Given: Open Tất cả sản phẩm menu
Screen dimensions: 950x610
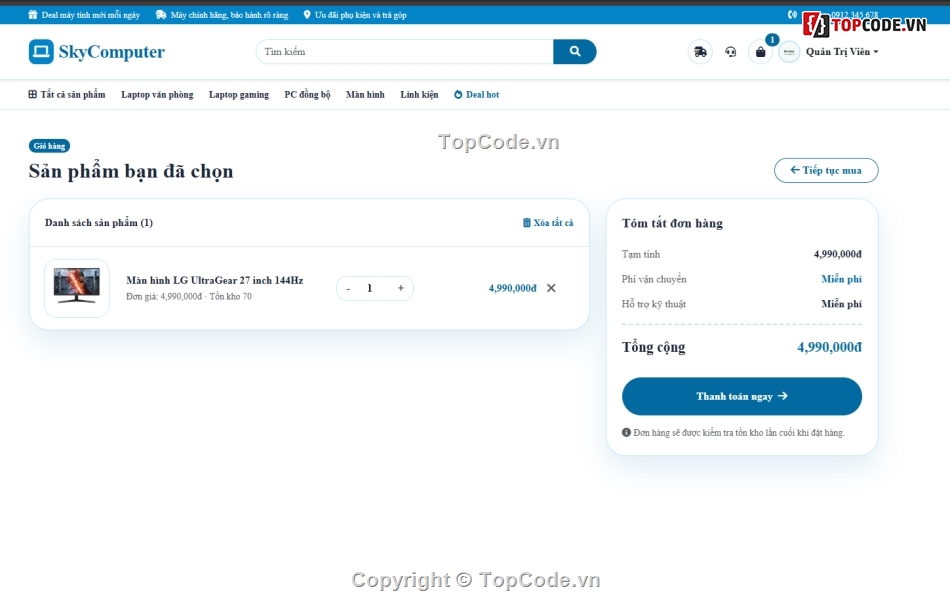Looking at the screenshot, I should pyautogui.click(x=67, y=94).
